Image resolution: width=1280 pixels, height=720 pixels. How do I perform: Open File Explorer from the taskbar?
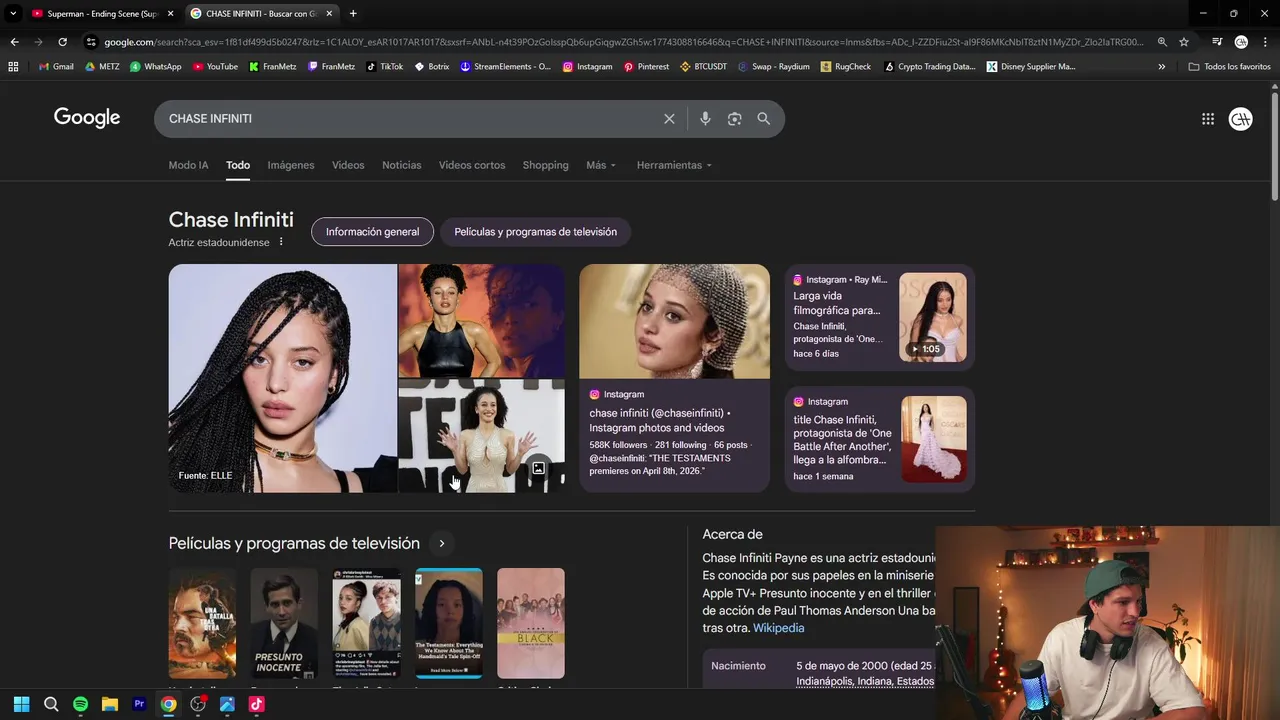pos(110,704)
